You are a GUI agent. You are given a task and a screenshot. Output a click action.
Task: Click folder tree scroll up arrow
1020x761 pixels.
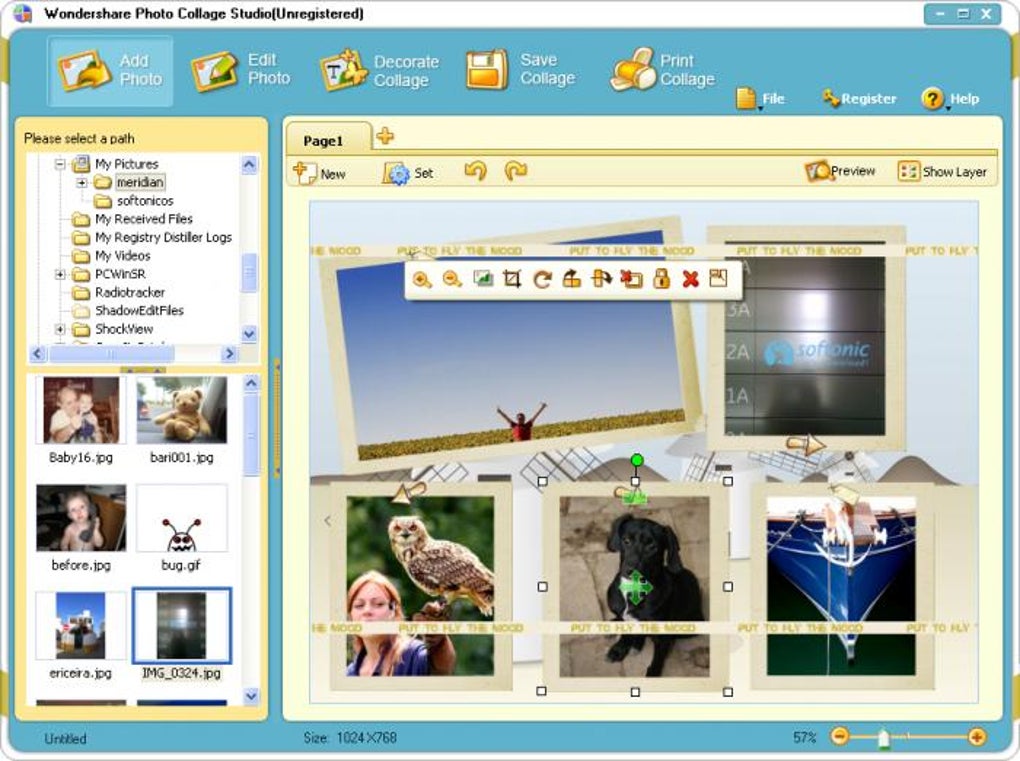249,165
